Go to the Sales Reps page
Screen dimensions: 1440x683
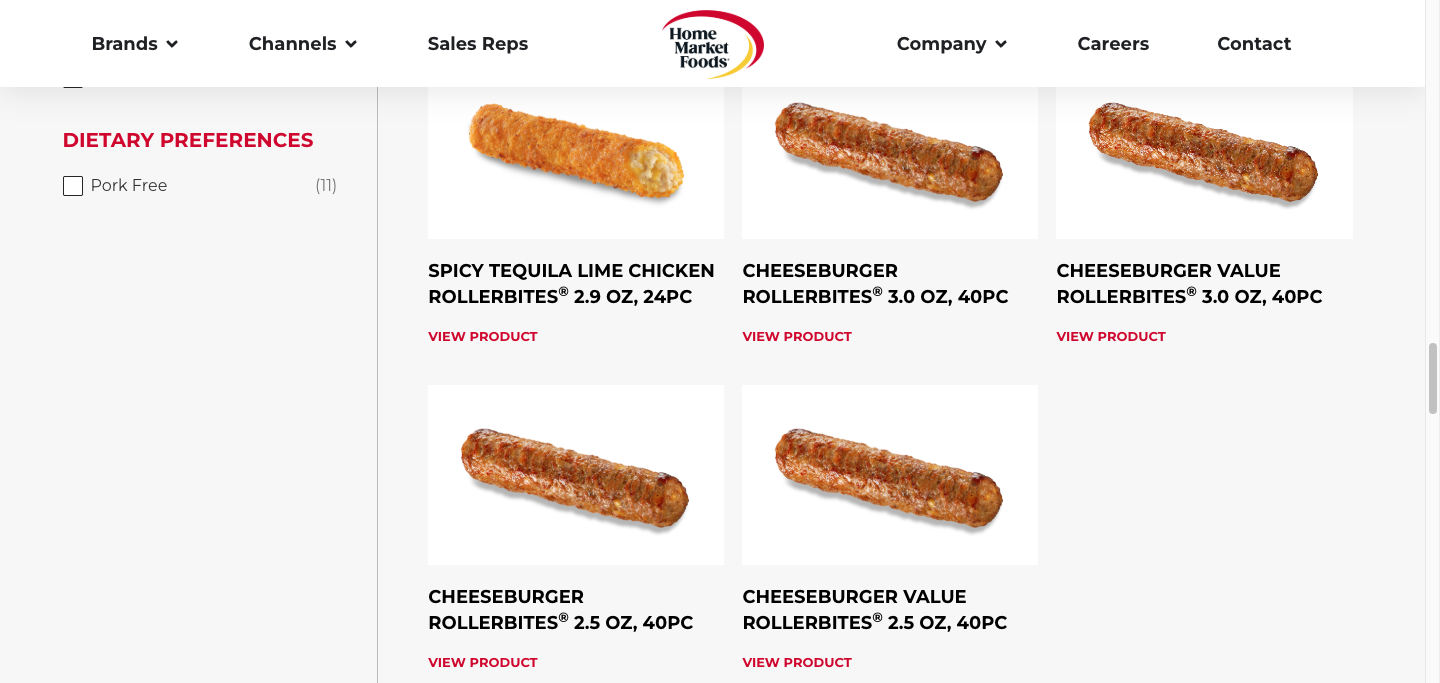click(477, 44)
